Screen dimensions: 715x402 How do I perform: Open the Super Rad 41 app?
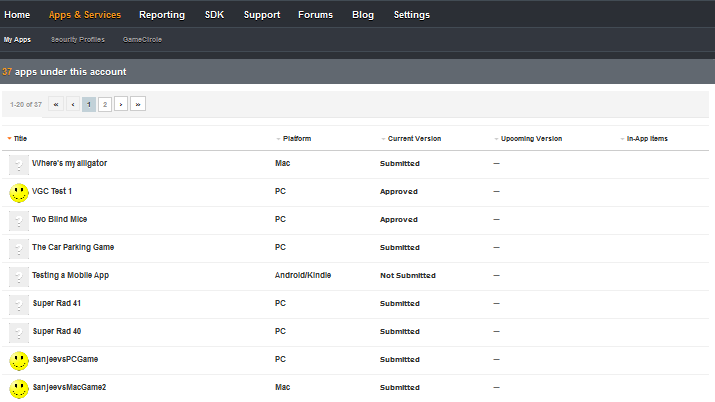[x=56, y=303]
